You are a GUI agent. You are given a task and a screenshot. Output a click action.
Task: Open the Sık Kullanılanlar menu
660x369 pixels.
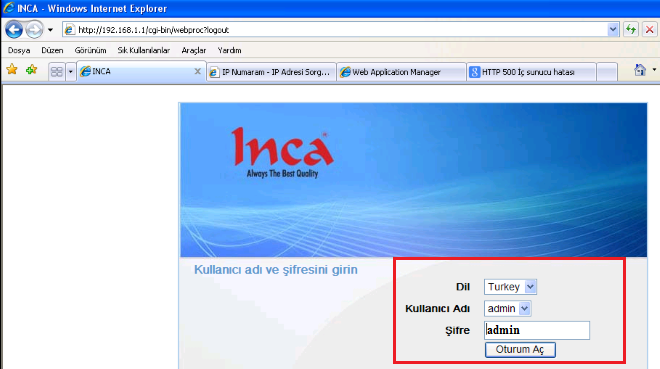point(144,50)
